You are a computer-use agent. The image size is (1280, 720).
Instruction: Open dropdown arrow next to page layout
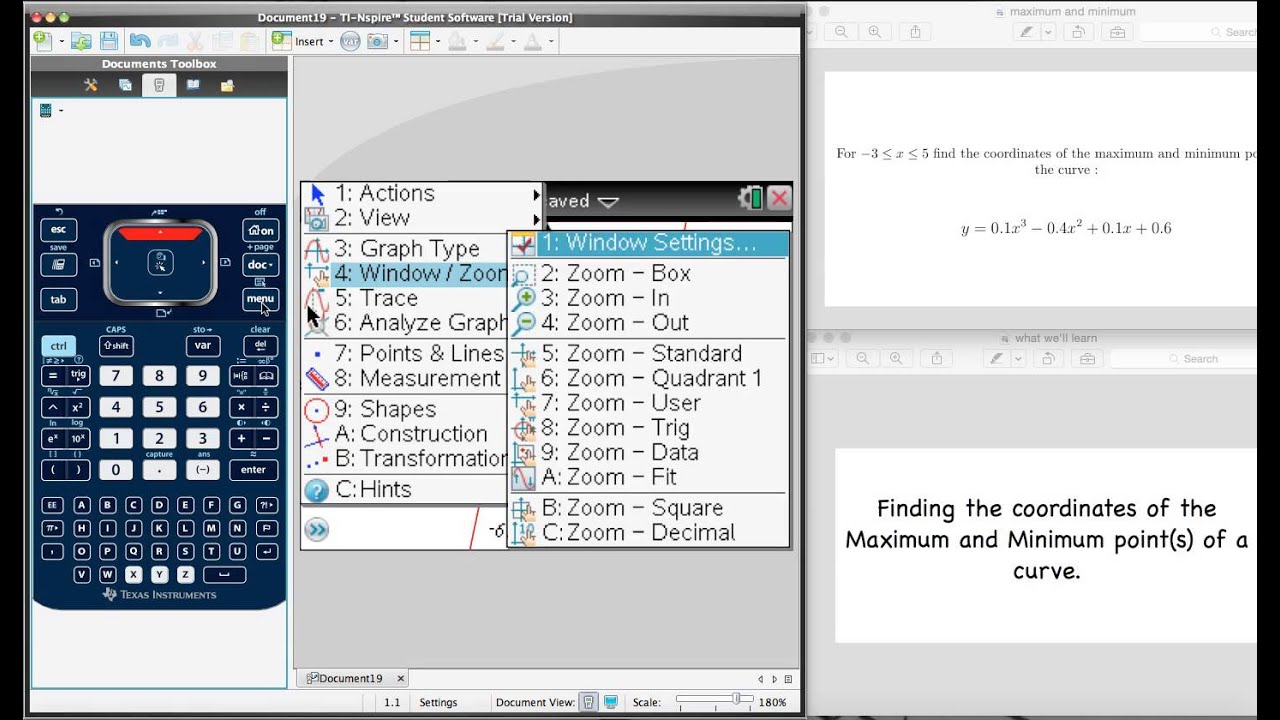coord(438,42)
